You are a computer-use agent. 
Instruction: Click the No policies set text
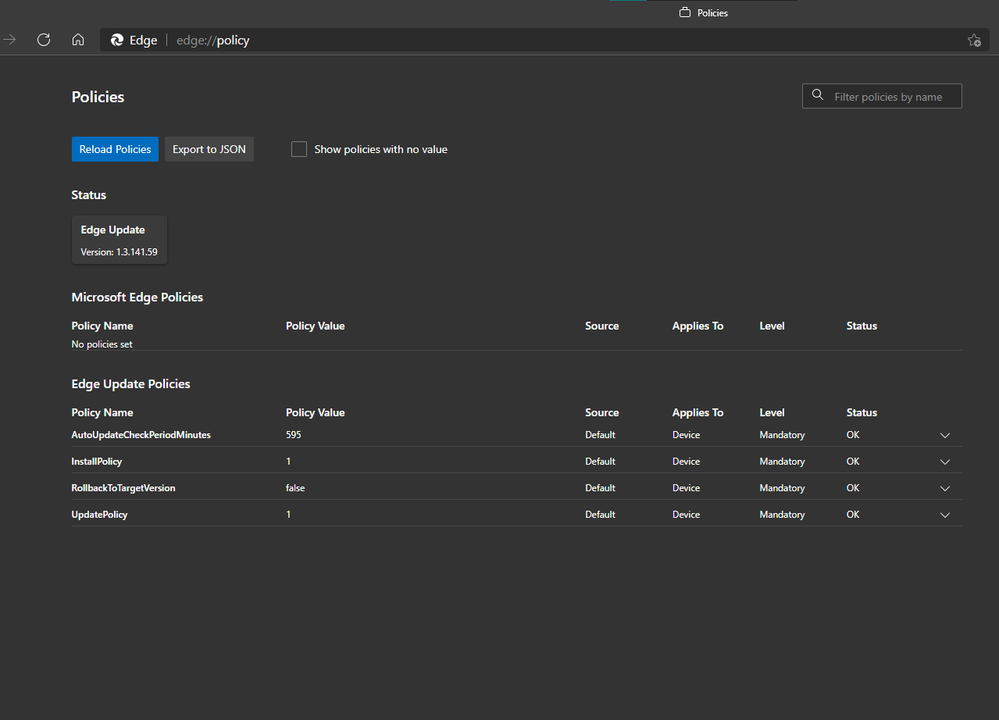(x=102, y=344)
